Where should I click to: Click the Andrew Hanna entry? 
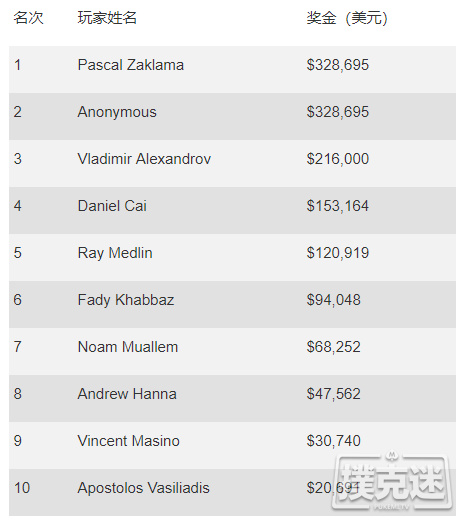[x=127, y=394]
